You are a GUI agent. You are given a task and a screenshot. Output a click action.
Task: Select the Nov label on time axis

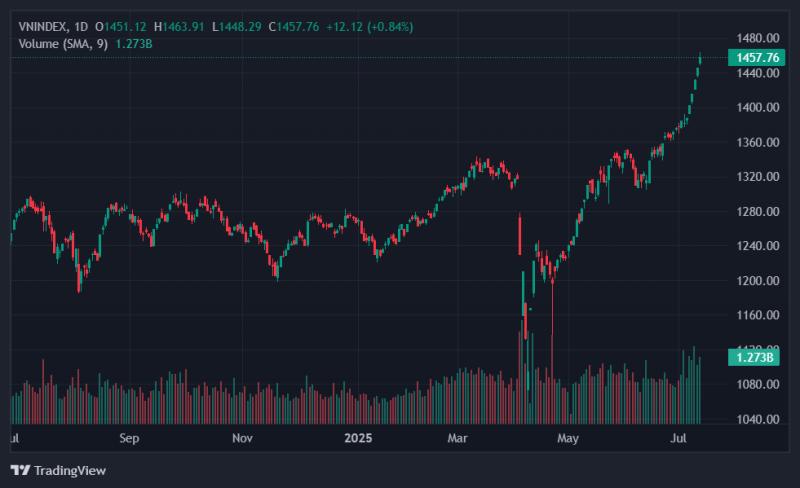click(x=242, y=438)
